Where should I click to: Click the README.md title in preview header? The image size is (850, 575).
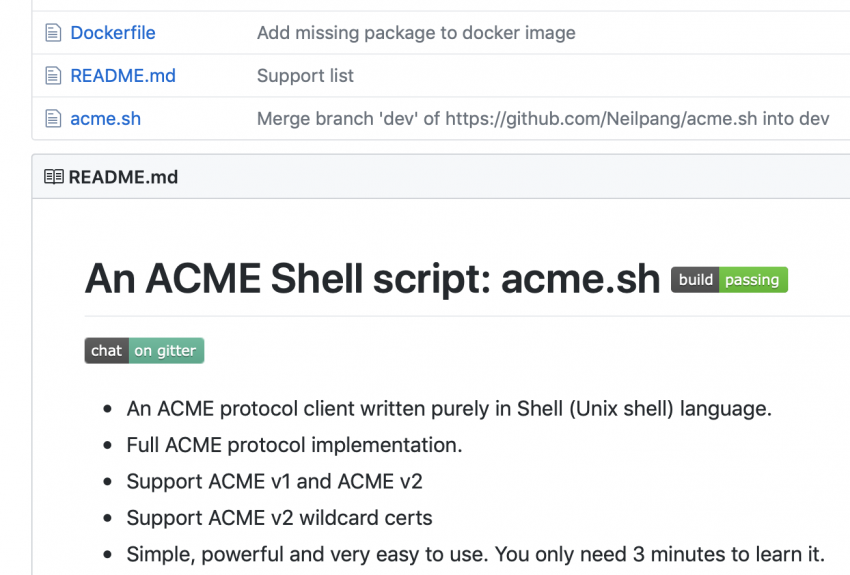pos(123,177)
